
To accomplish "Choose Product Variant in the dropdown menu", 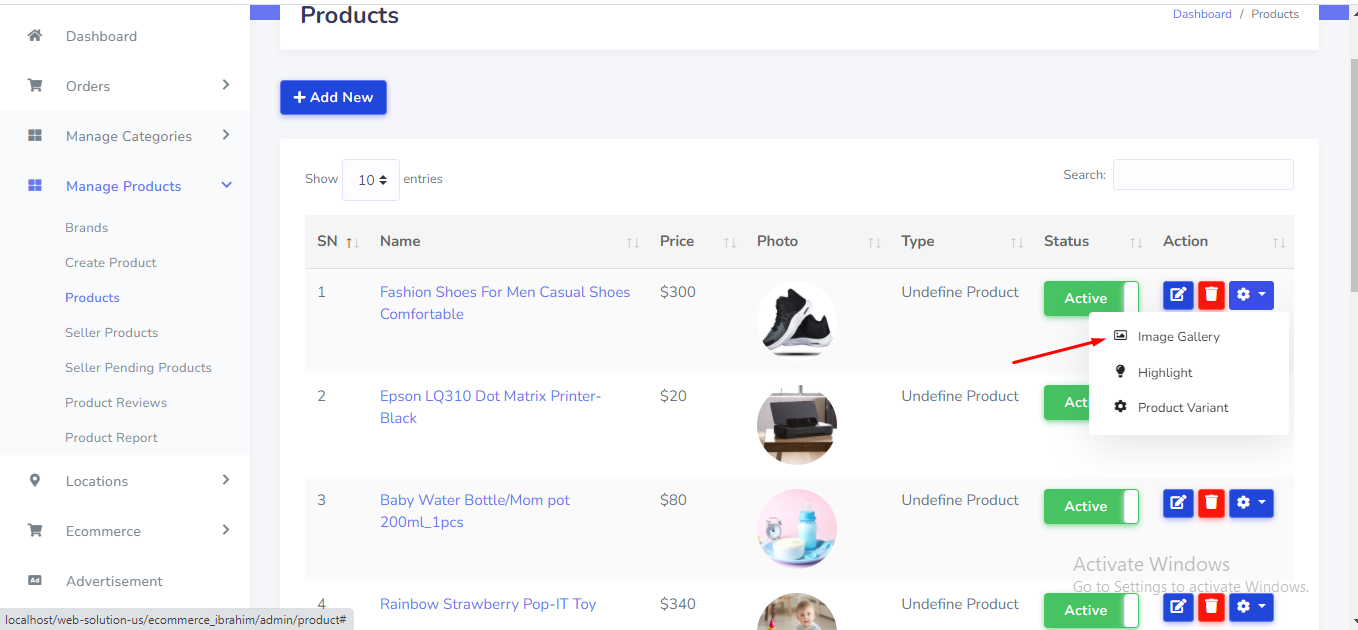I will tap(1182, 408).
